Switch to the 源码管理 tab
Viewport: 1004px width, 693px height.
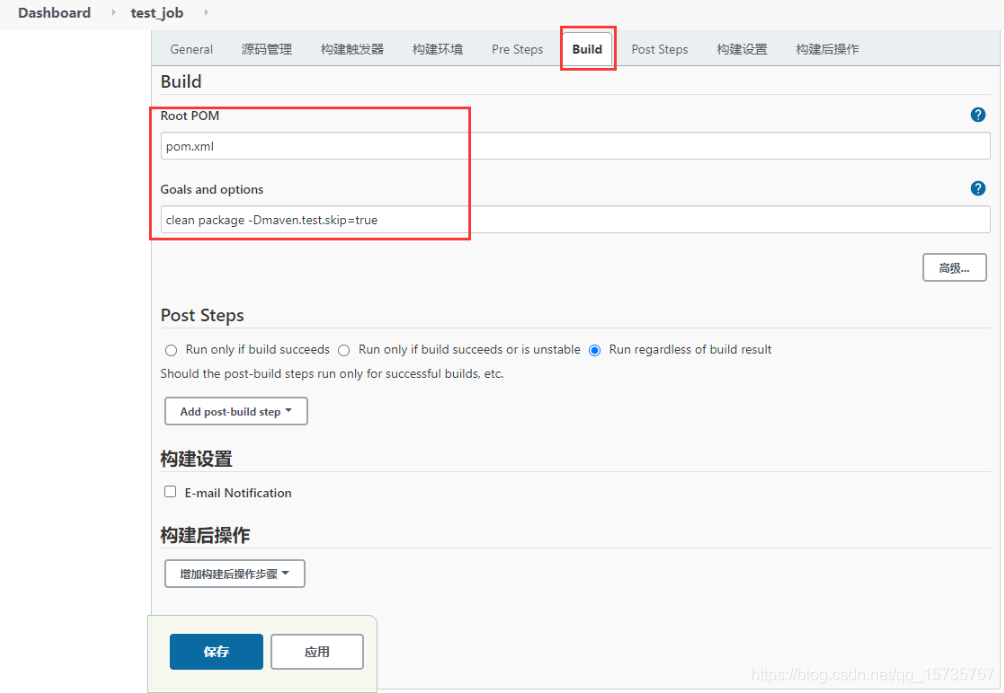266,49
